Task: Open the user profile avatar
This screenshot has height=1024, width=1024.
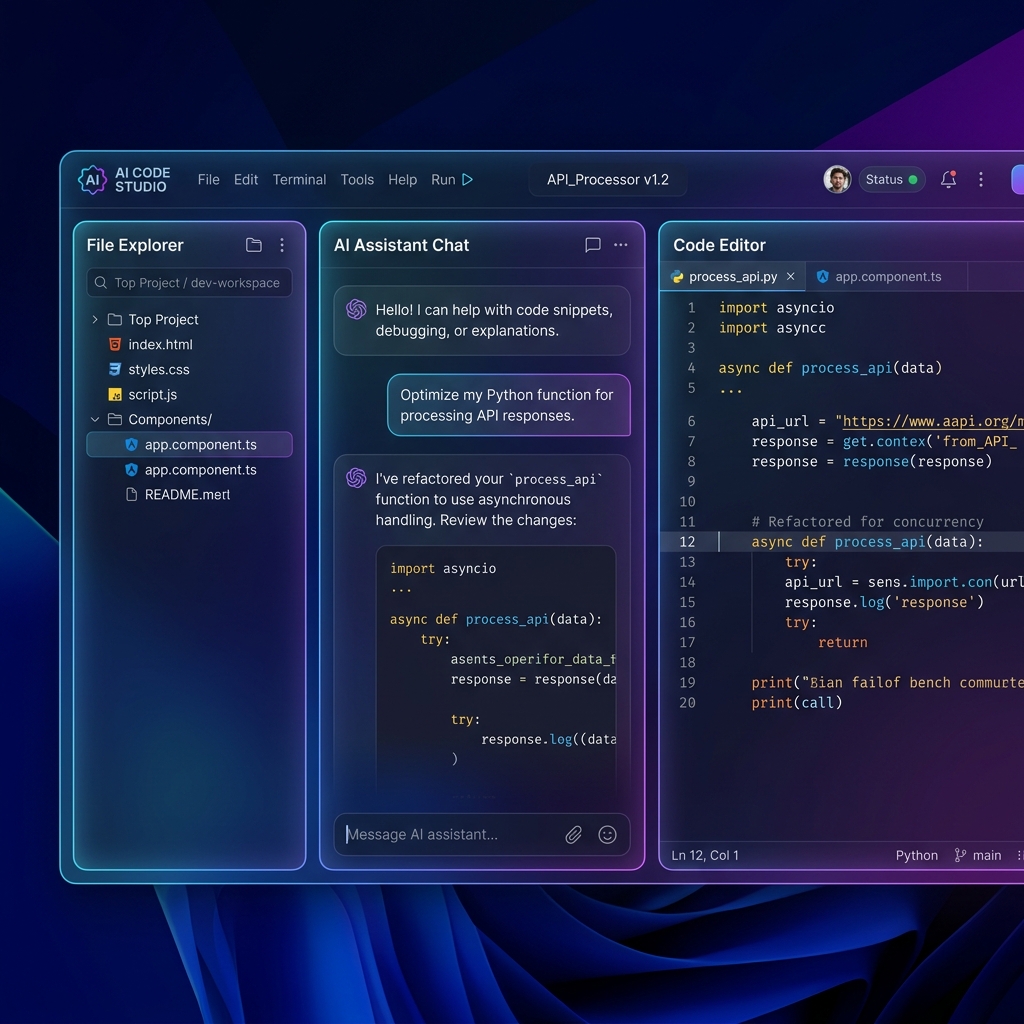Action: 837,180
